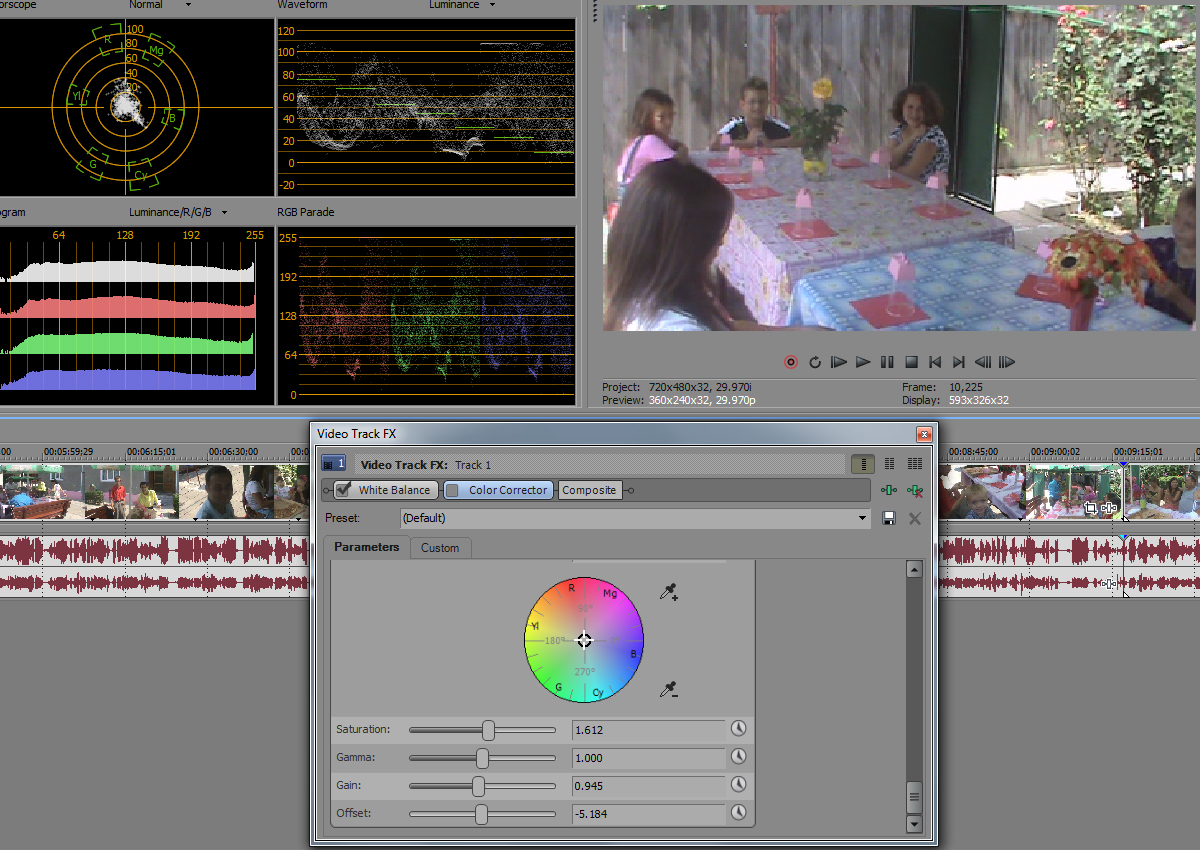Image resolution: width=1200 pixels, height=850 pixels.
Task: Click the animate clock icon for Saturation
Action: [739, 729]
